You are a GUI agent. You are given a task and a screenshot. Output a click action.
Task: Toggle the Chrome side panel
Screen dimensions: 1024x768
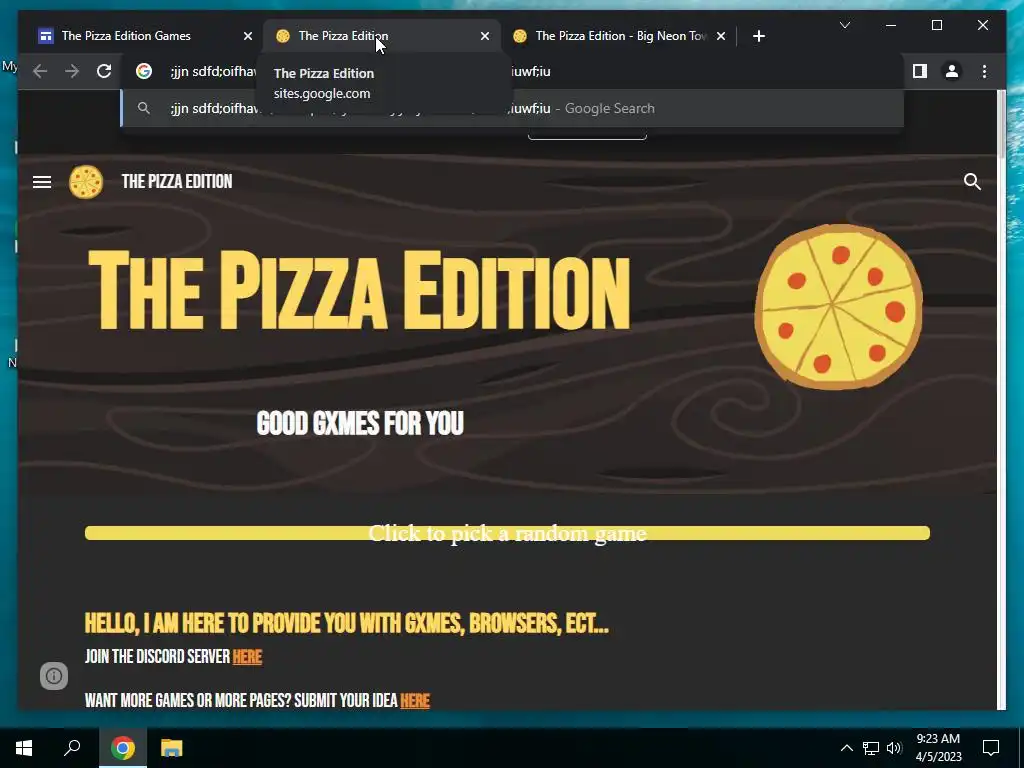(920, 71)
